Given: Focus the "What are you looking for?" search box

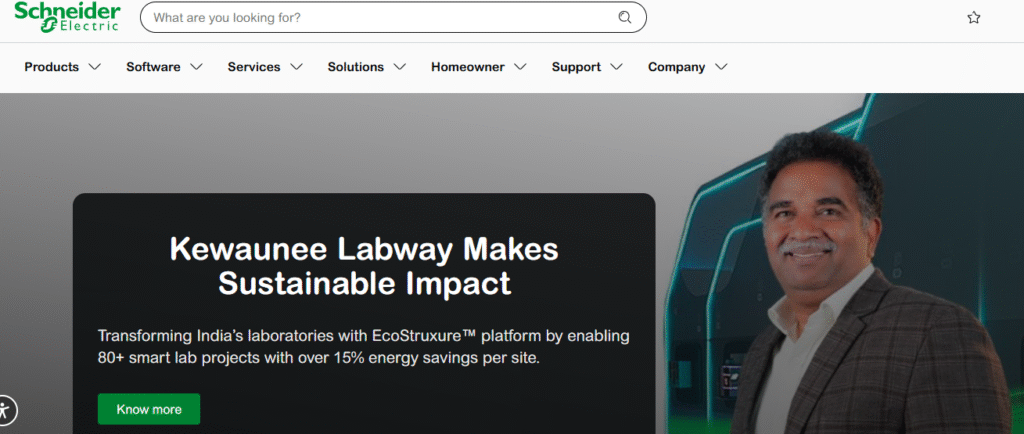Looking at the screenshot, I should (x=380, y=17).
